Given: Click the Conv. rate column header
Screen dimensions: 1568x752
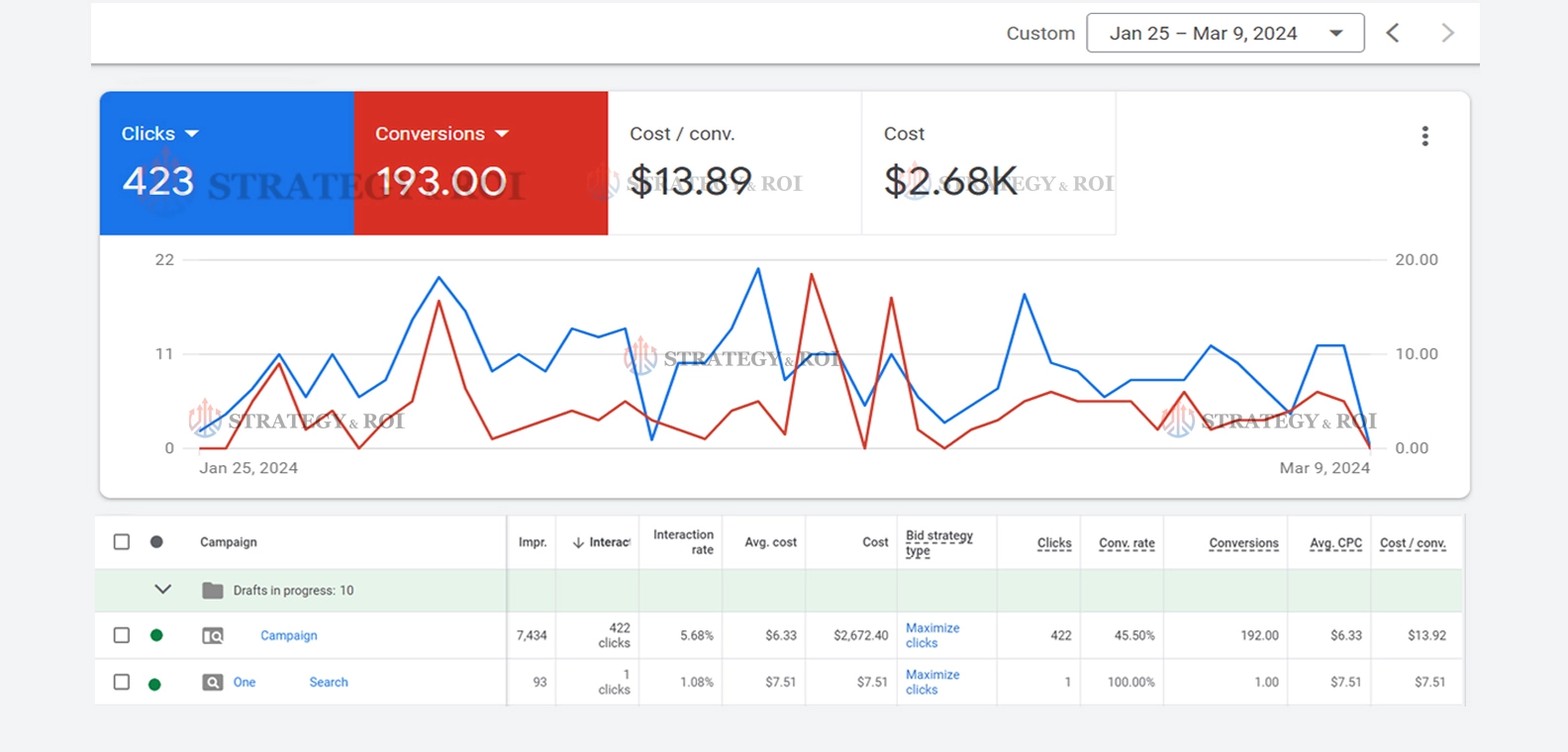Looking at the screenshot, I should point(1127,543).
